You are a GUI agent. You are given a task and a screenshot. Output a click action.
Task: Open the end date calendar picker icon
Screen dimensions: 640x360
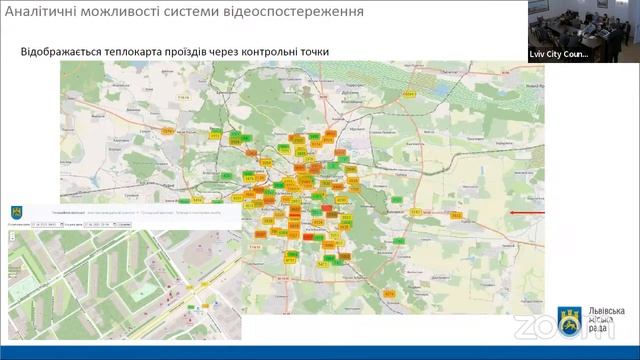click(115, 224)
